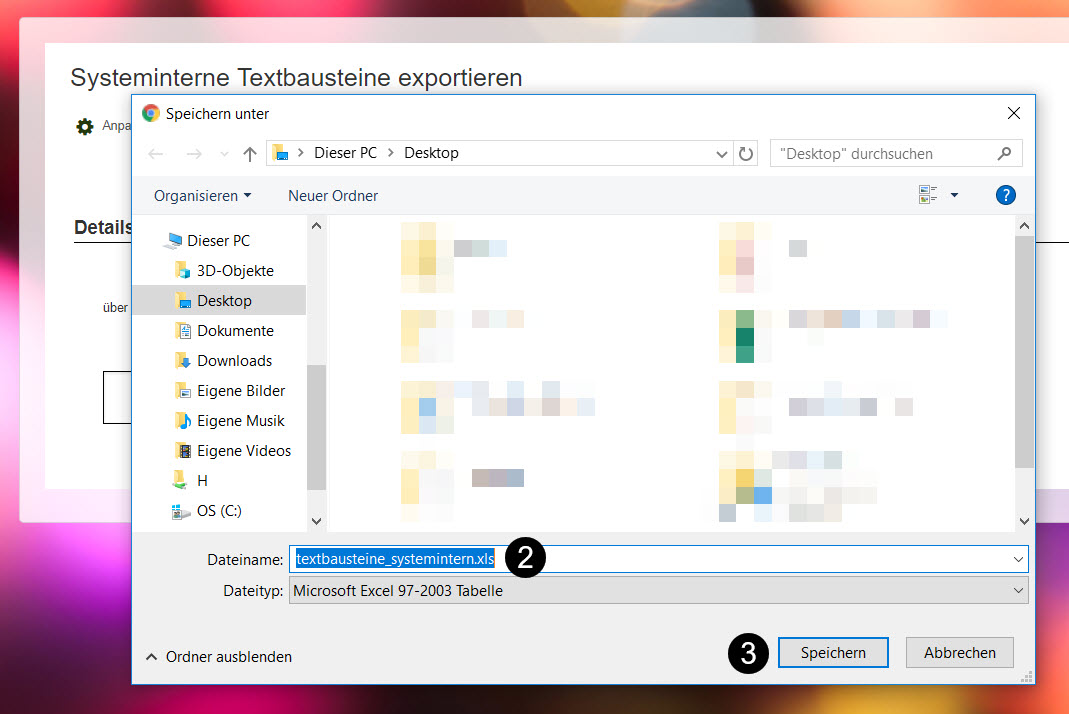Select OS (C:) drive in sidebar
Image resolution: width=1069 pixels, height=714 pixels.
tap(219, 511)
